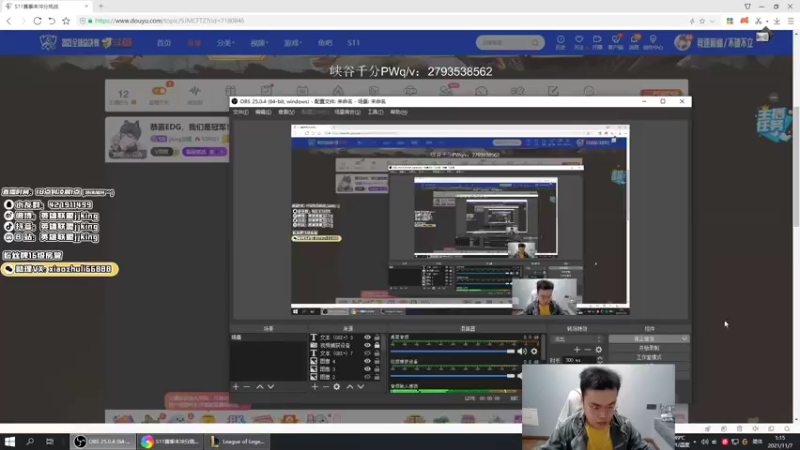Toggle visibility of 文本 (GDI+) 3 source
This screenshot has height=450, width=800.
click(367, 337)
